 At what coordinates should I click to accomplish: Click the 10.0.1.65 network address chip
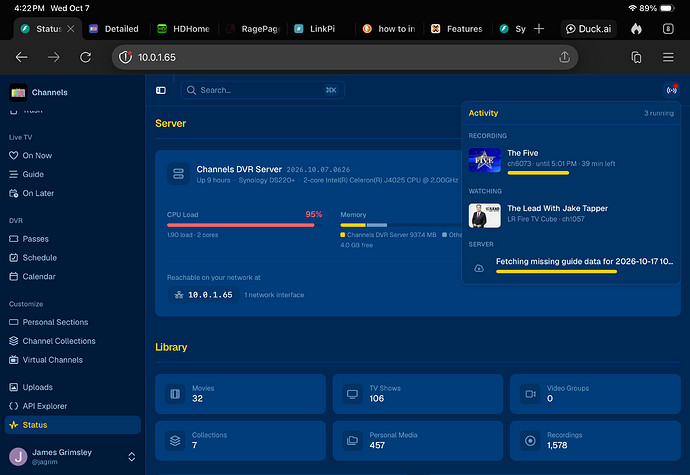coord(203,295)
